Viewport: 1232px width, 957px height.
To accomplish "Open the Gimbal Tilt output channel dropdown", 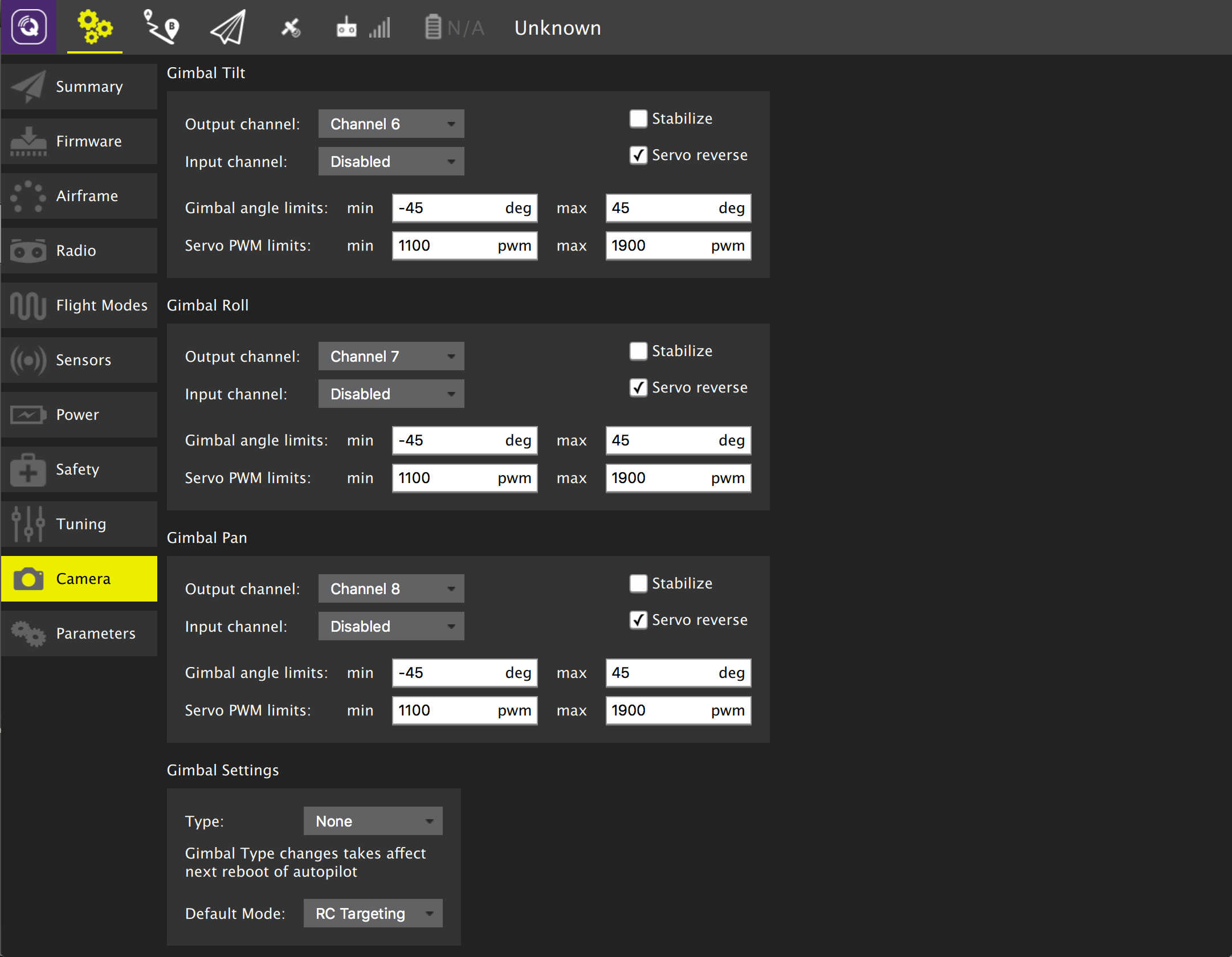I will (391, 124).
